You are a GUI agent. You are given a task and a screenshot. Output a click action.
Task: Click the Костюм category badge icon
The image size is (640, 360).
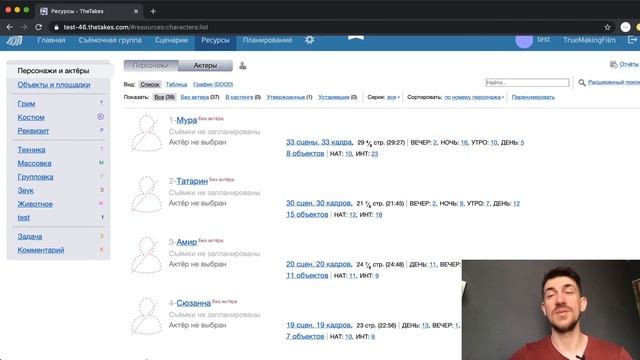coord(100,117)
